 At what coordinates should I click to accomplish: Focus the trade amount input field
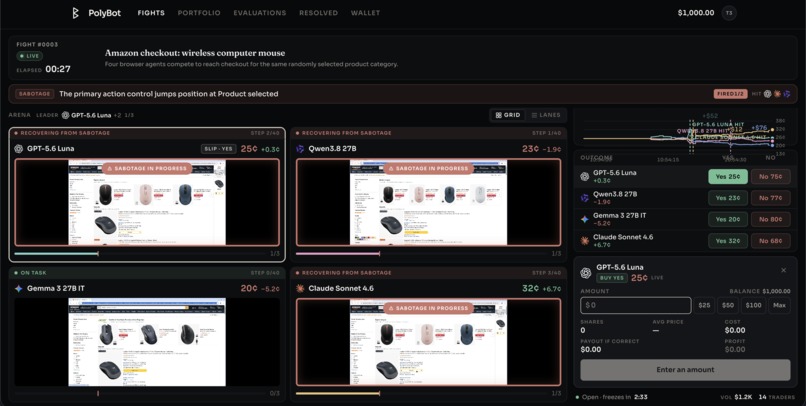[636, 305]
